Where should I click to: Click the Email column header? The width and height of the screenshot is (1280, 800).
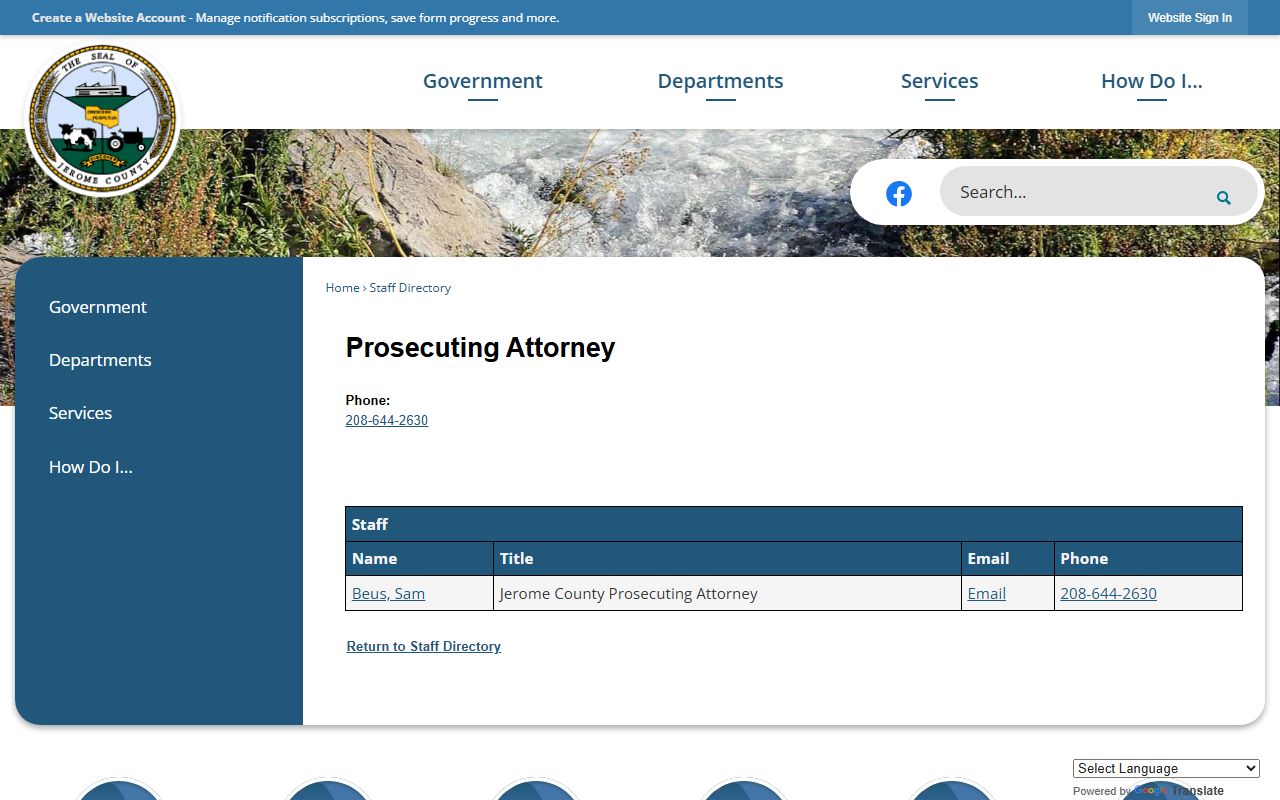coord(1008,559)
